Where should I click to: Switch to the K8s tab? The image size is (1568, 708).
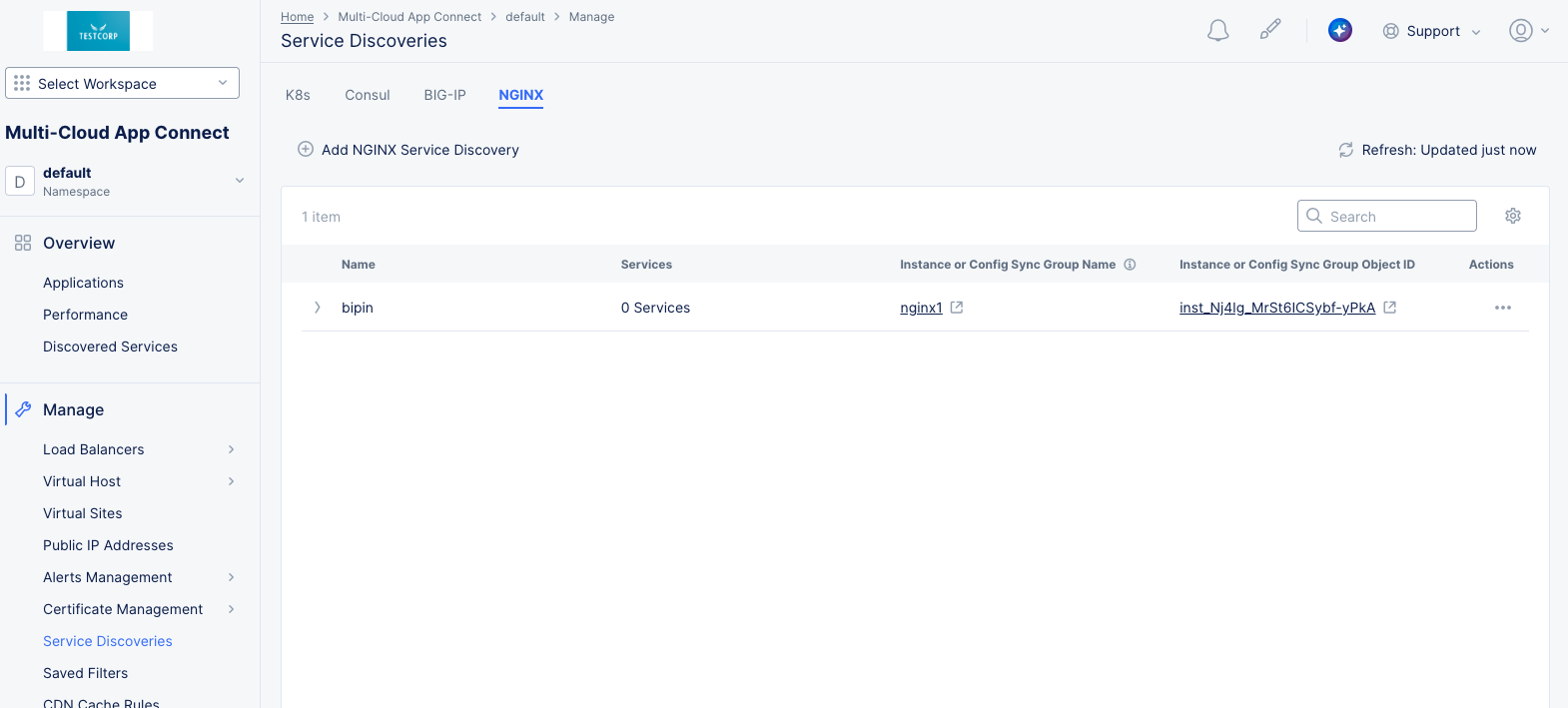click(x=298, y=95)
